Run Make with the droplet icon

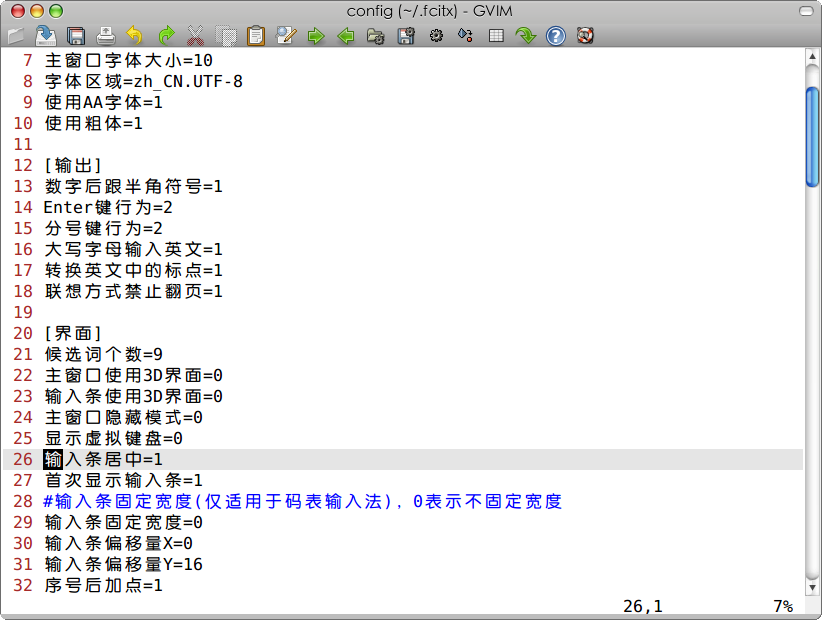(x=466, y=36)
